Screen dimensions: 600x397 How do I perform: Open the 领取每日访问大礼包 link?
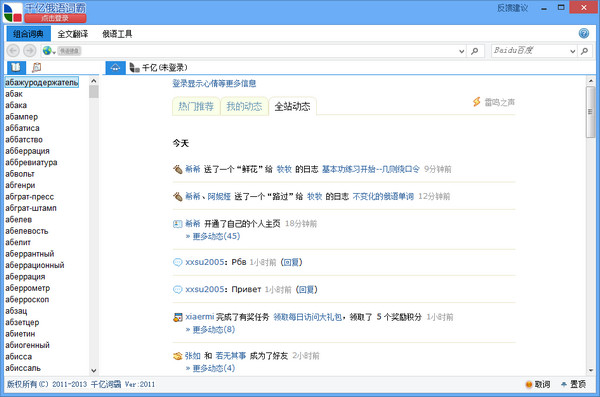(x=307, y=317)
